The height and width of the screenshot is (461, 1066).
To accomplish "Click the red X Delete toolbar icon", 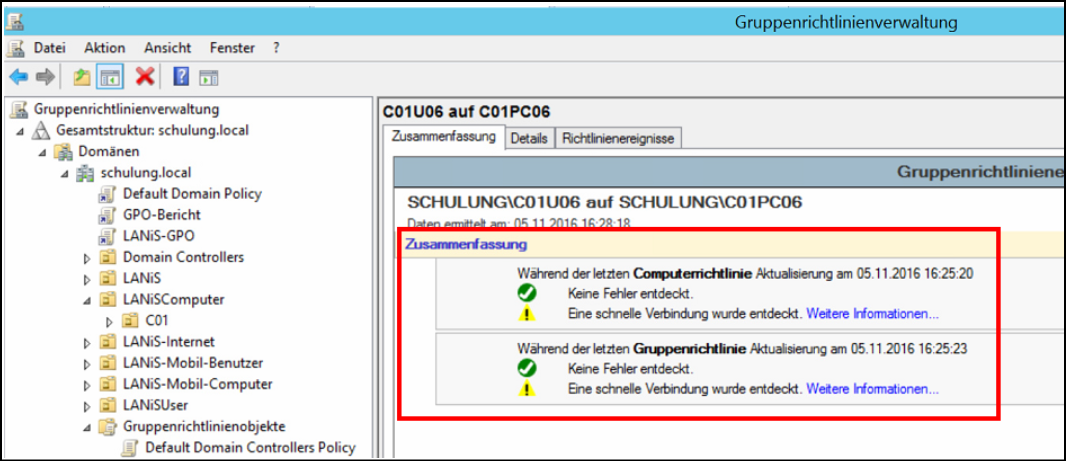I will 145,76.
